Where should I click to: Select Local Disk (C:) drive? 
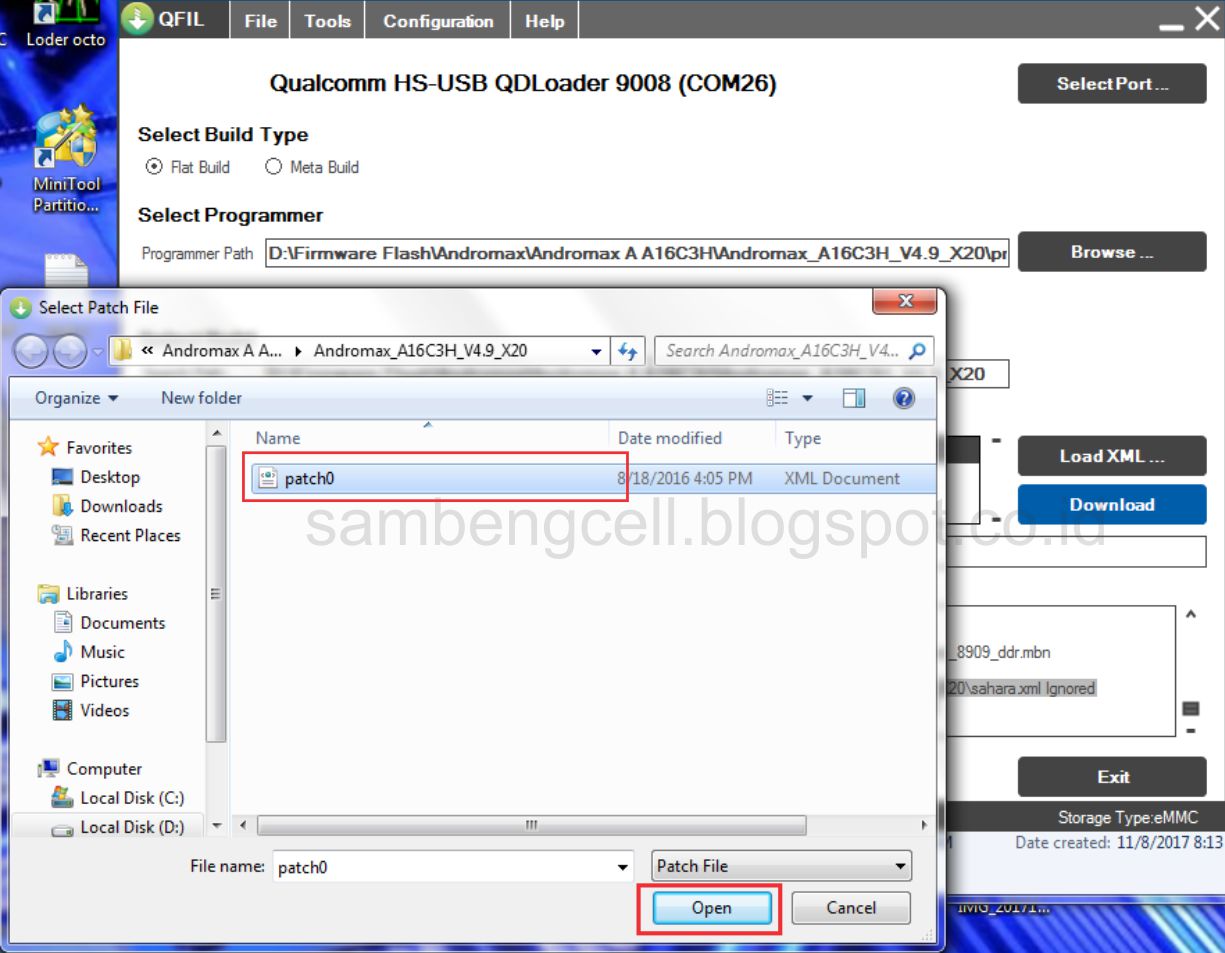click(x=118, y=798)
